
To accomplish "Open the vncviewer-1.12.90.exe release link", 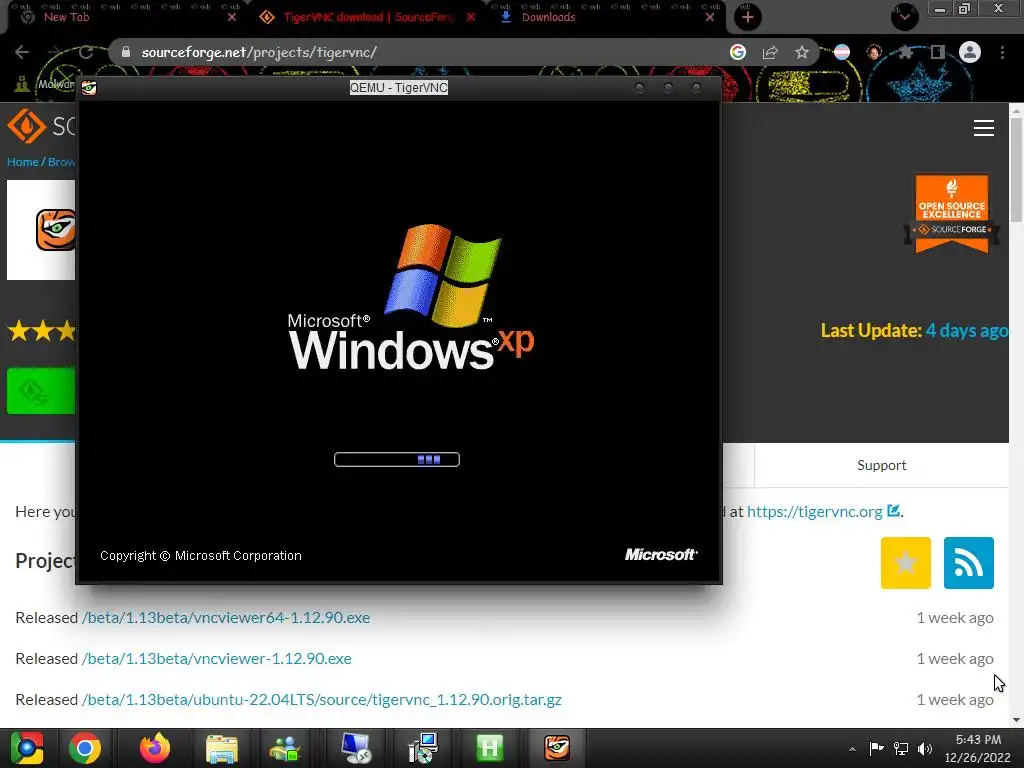I will 217,658.
